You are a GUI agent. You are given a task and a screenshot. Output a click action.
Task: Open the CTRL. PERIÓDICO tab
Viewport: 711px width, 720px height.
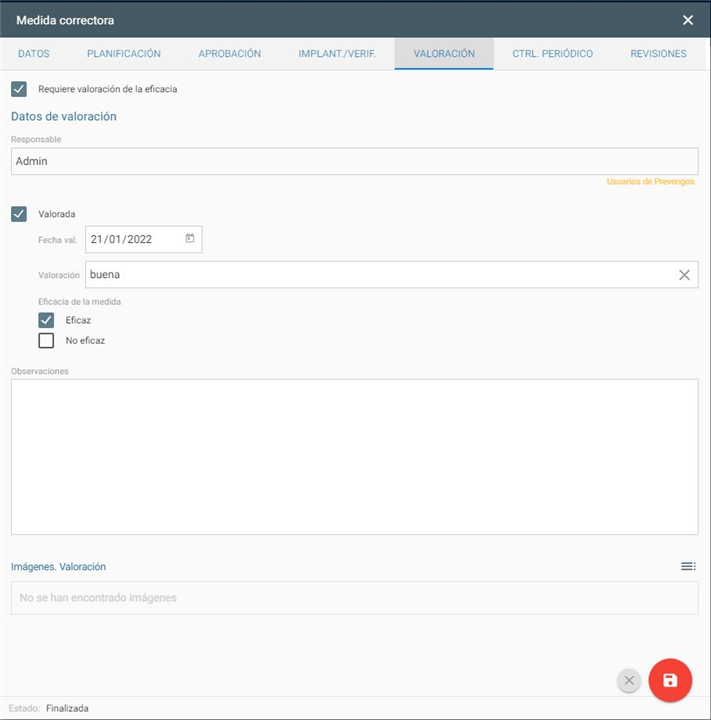tap(552, 54)
